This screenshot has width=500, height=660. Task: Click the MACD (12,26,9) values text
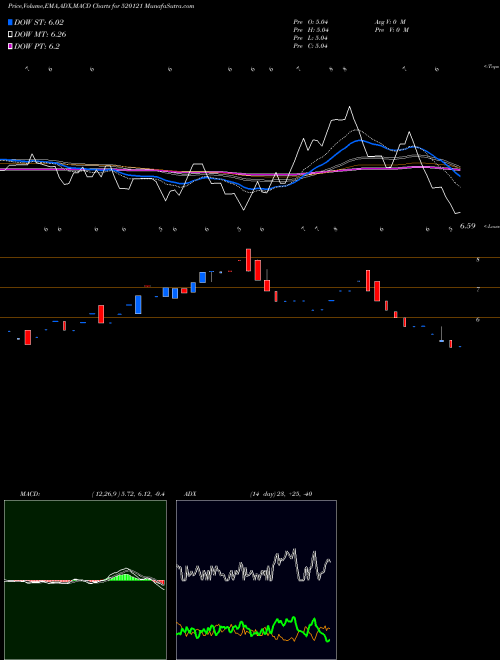coord(128,494)
